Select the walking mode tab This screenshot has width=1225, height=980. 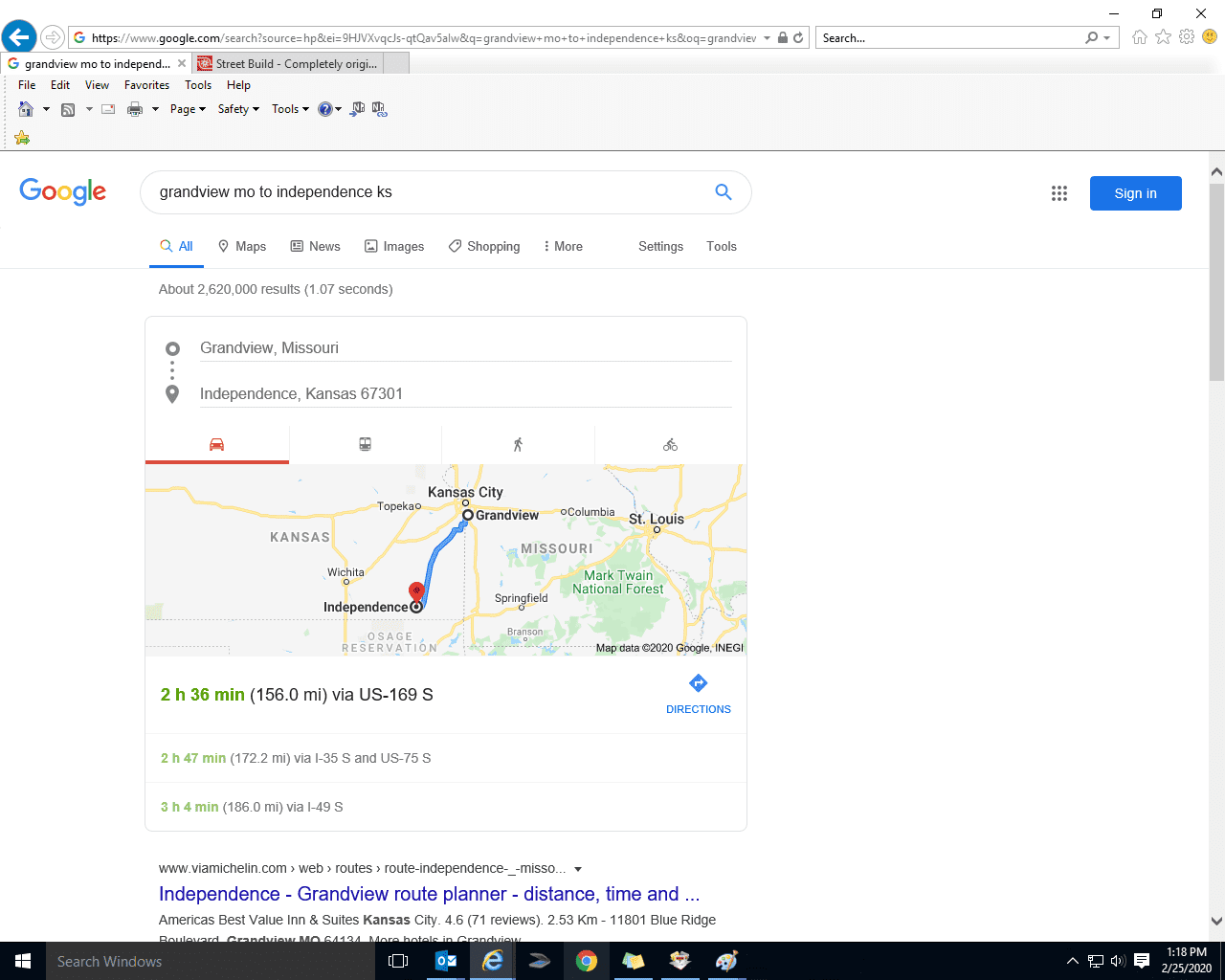point(518,444)
